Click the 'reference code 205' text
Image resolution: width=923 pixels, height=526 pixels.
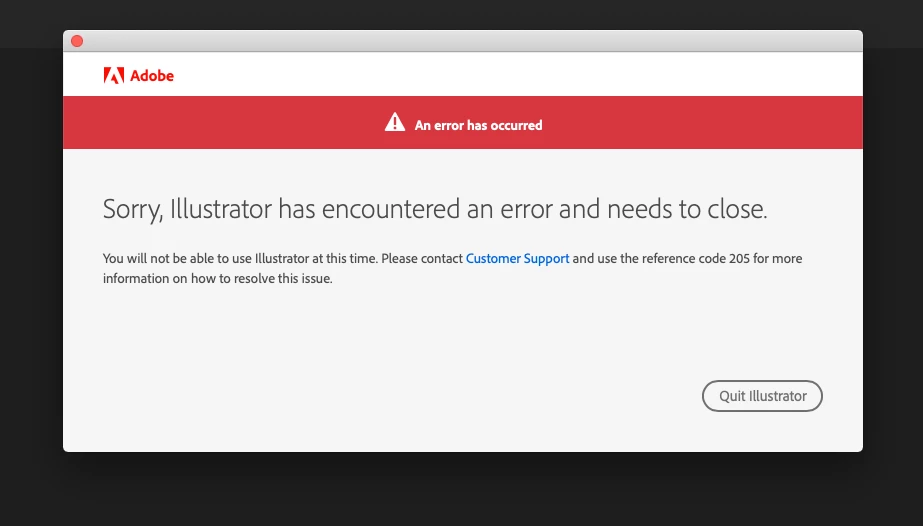[x=696, y=259]
